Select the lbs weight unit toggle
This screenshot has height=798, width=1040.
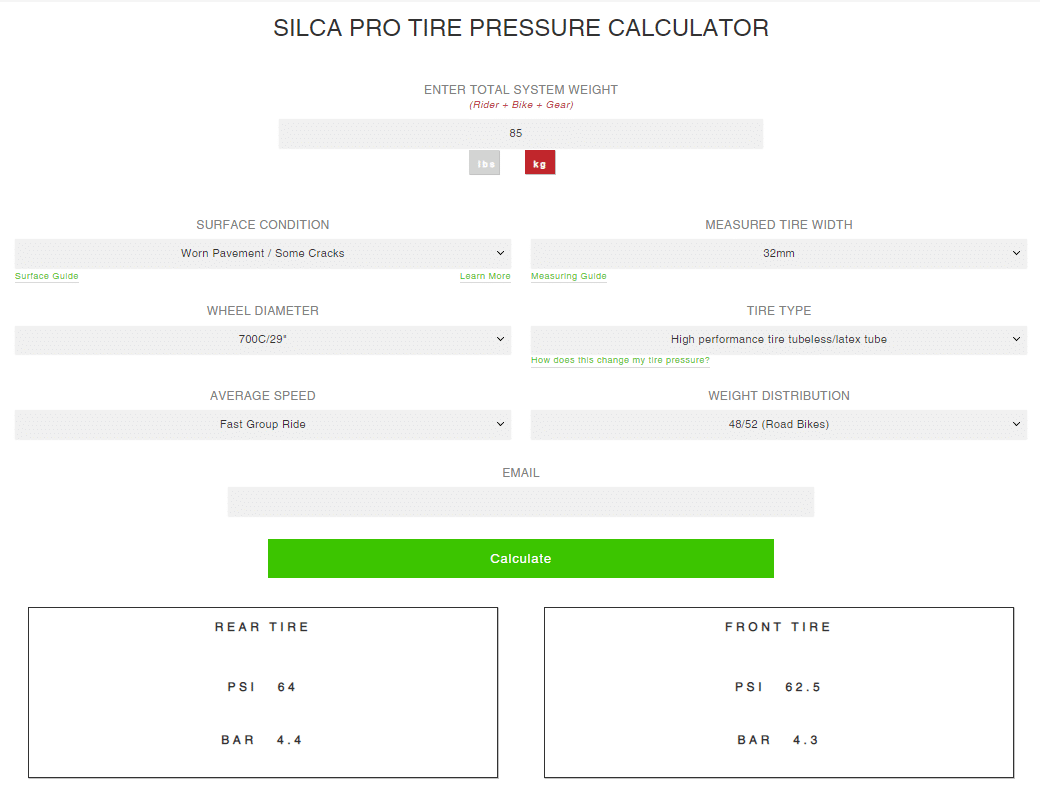click(484, 163)
